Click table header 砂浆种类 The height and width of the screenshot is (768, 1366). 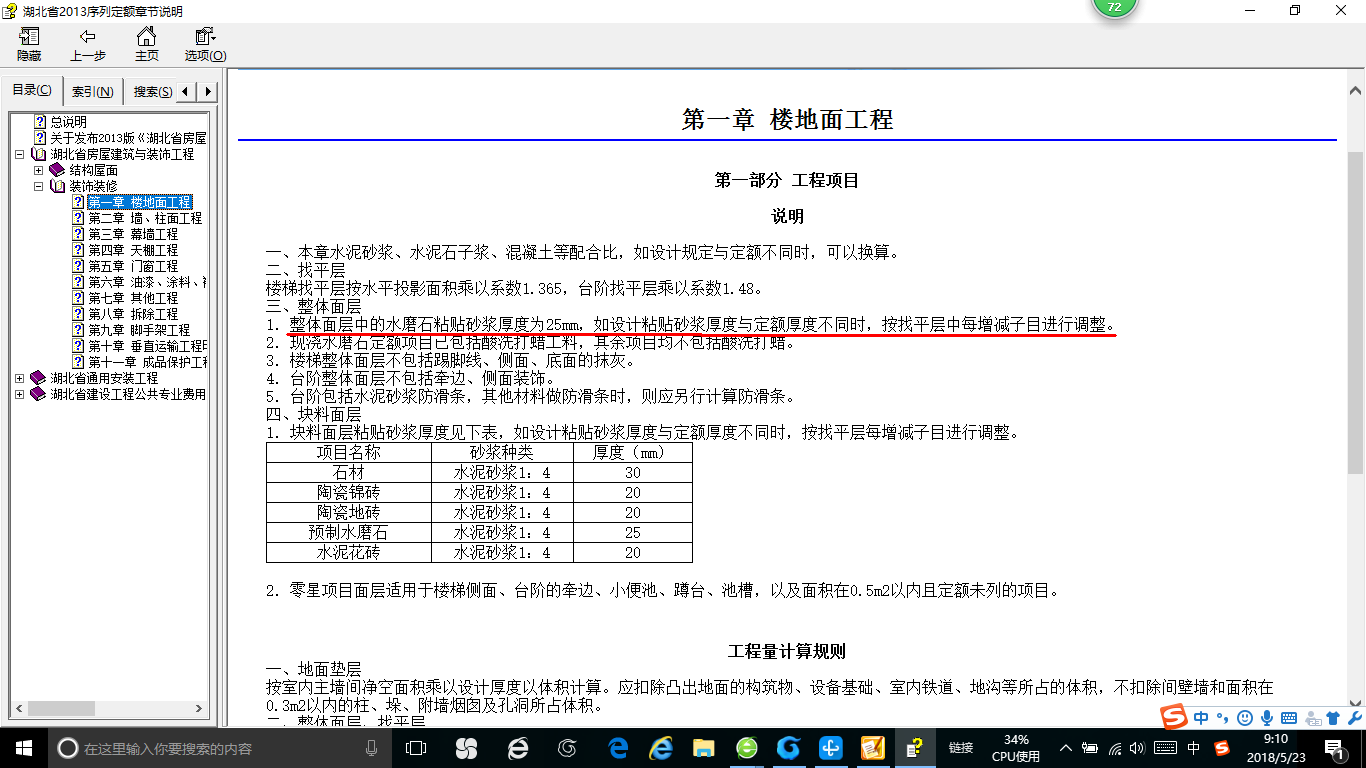502,452
